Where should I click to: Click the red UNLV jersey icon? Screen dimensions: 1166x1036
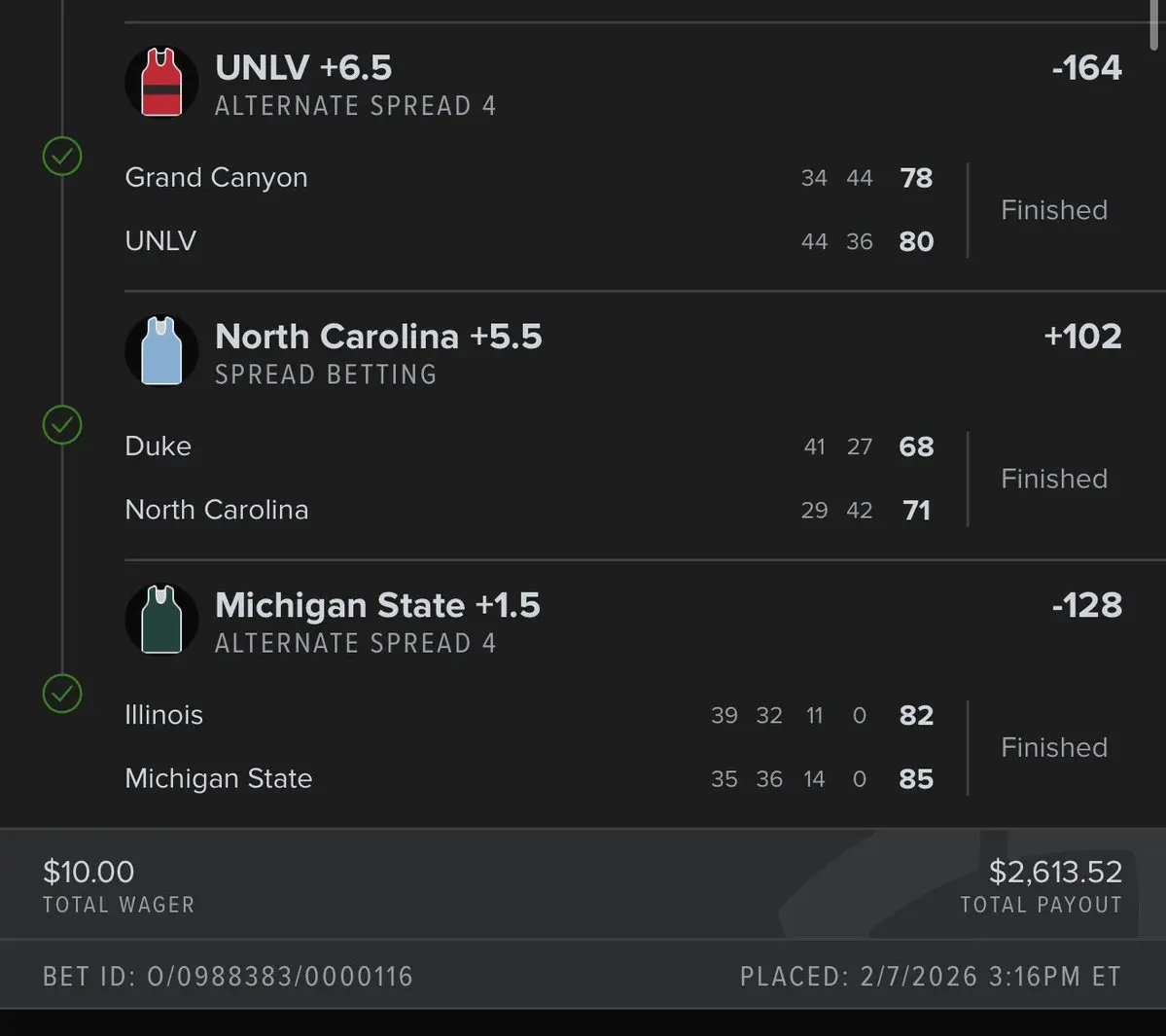pyautogui.click(x=161, y=83)
